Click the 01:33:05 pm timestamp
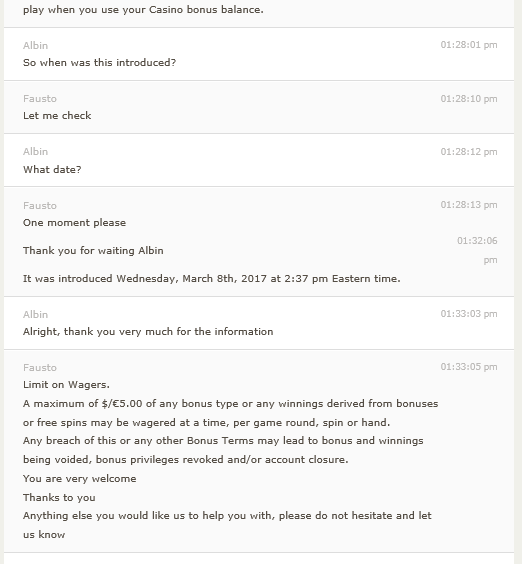This screenshot has height=564, width=522. pos(469,367)
